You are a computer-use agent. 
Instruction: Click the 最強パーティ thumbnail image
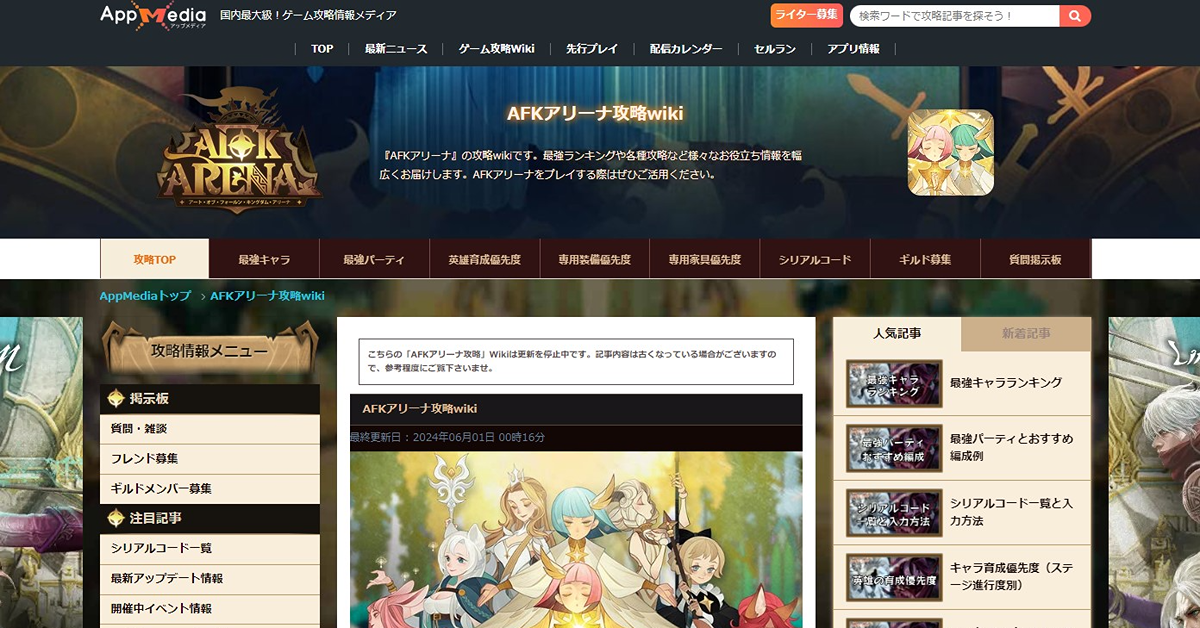point(894,448)
